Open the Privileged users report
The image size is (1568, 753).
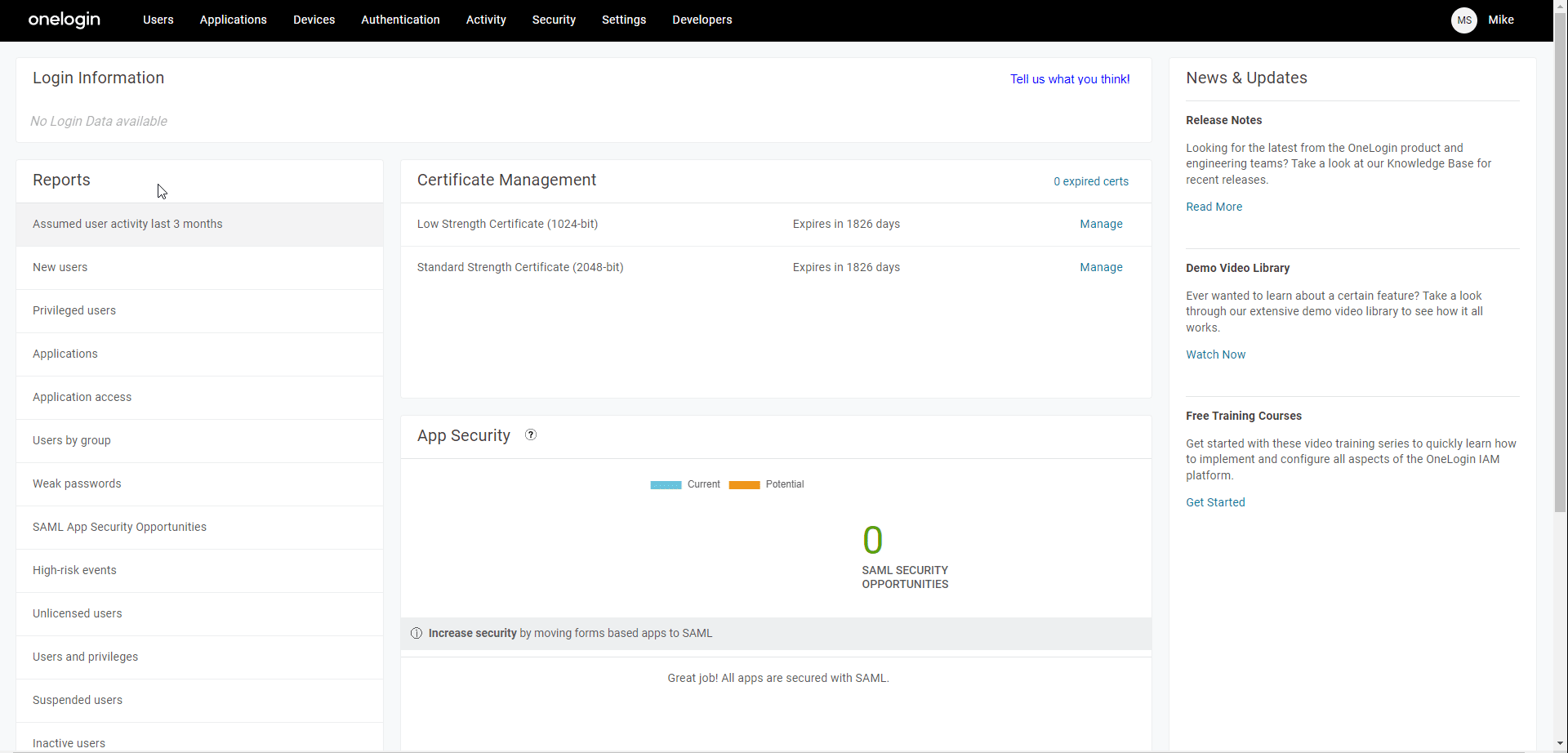pyautogui.click(x=74, y=311)
